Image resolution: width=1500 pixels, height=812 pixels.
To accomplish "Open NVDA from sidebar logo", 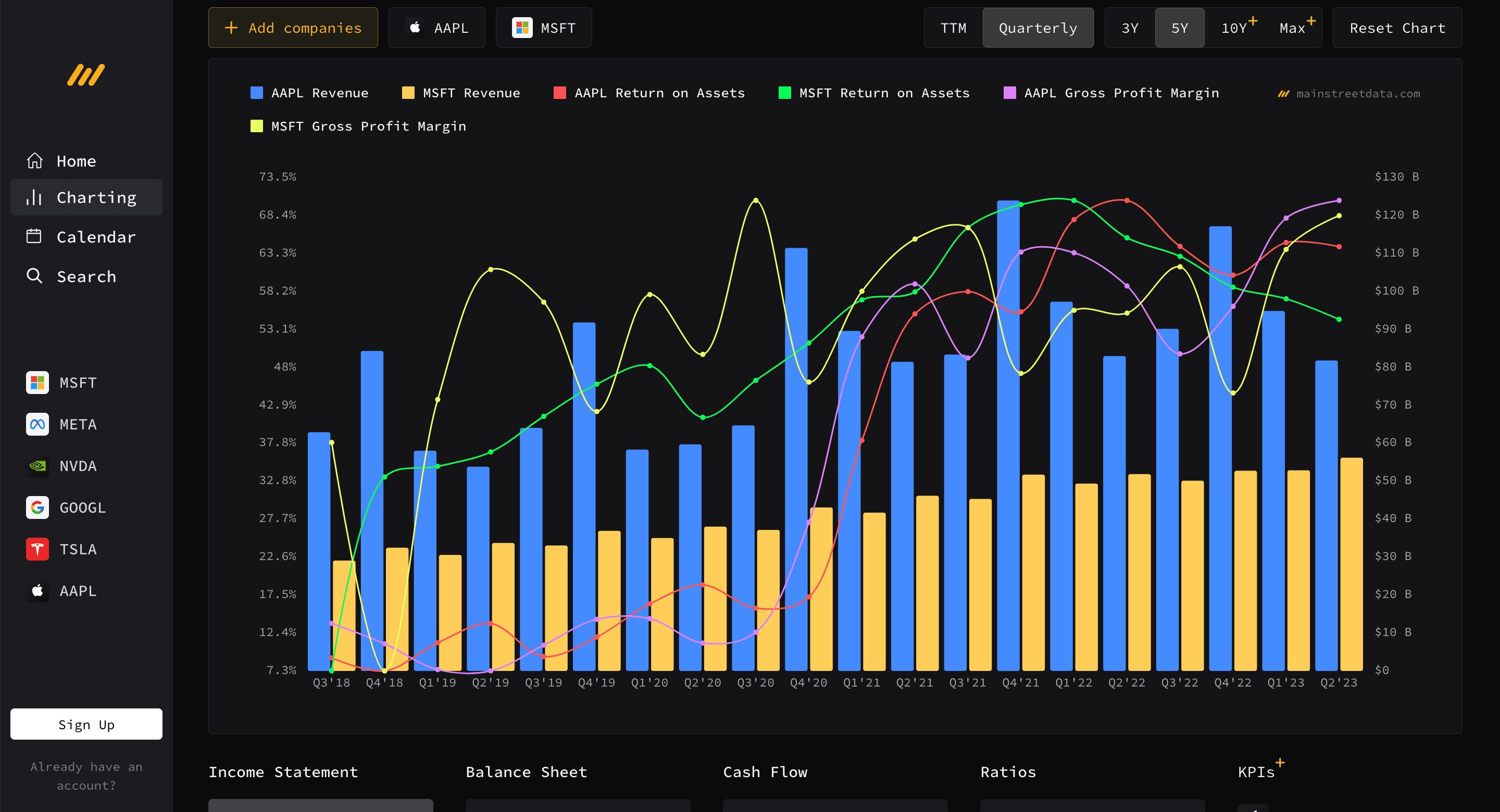I will 38,466.
